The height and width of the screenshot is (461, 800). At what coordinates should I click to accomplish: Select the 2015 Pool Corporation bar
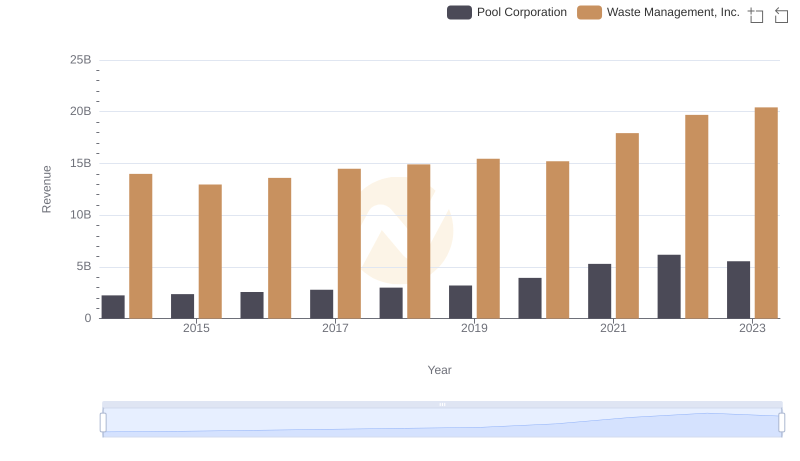click(x=183, y=306)
